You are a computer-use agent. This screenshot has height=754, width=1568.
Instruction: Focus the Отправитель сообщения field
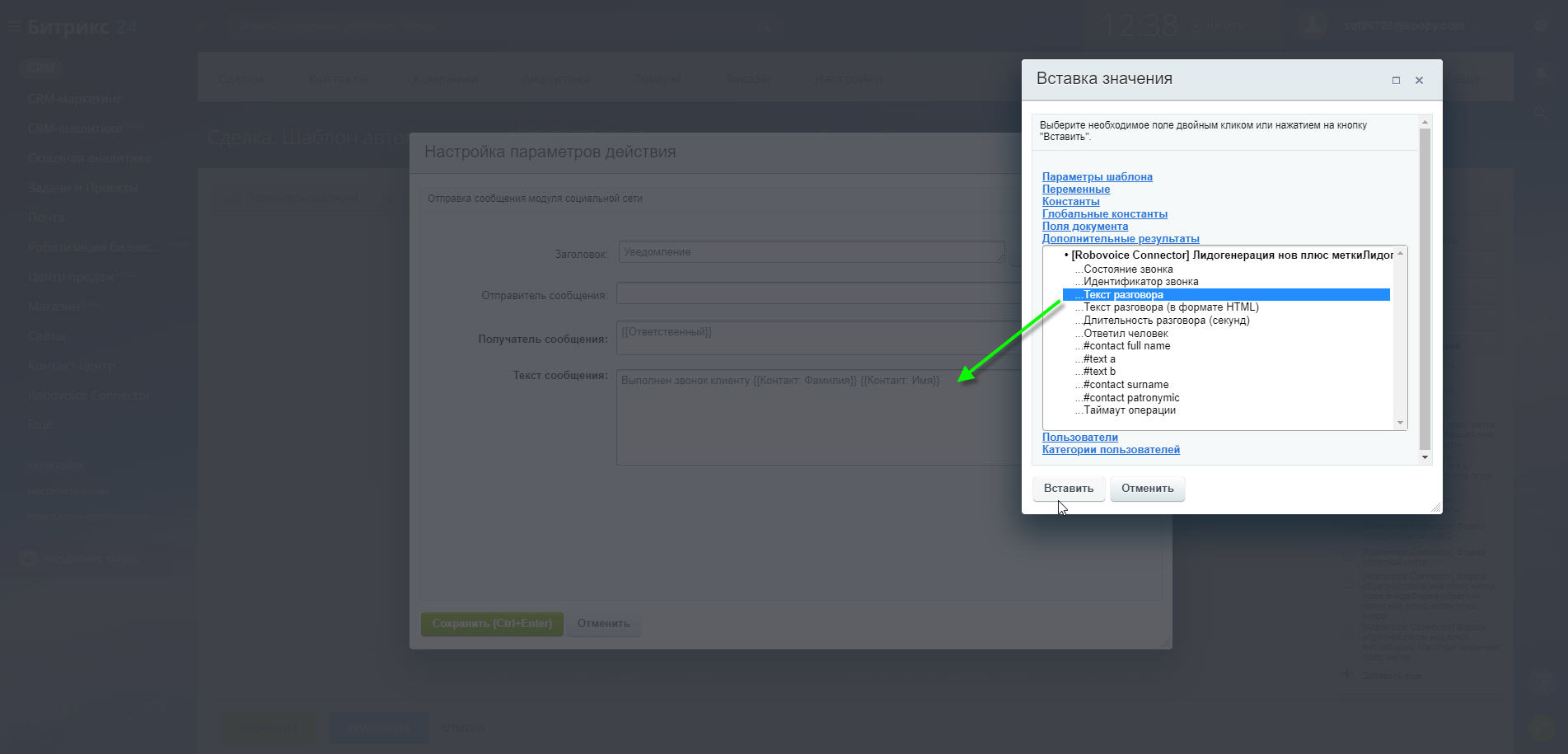(x=819, y=293)
